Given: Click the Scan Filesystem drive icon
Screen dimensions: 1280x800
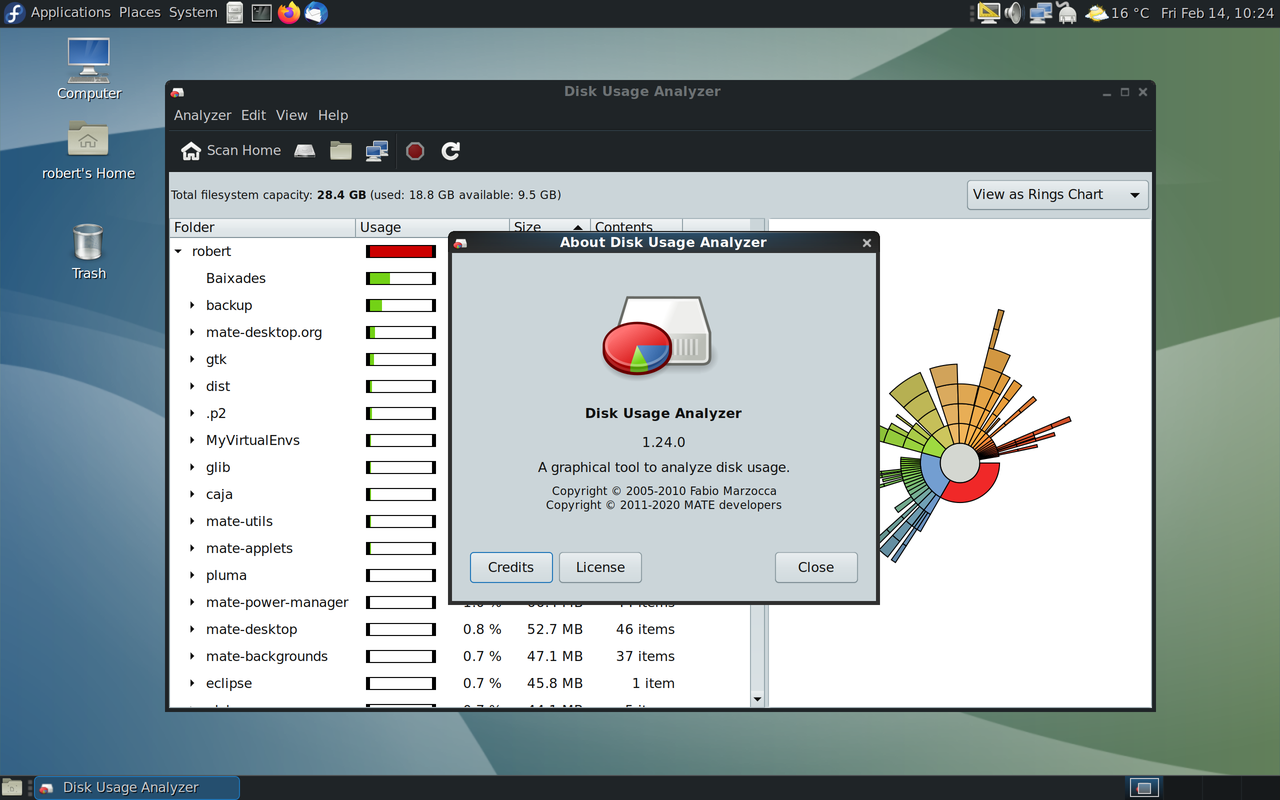Looking at the screenshot, I should (305, 151).
